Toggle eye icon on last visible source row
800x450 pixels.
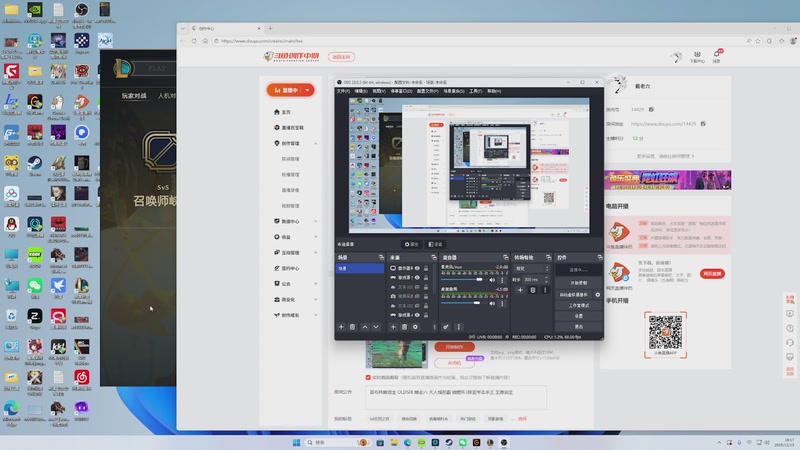point(417,315)
